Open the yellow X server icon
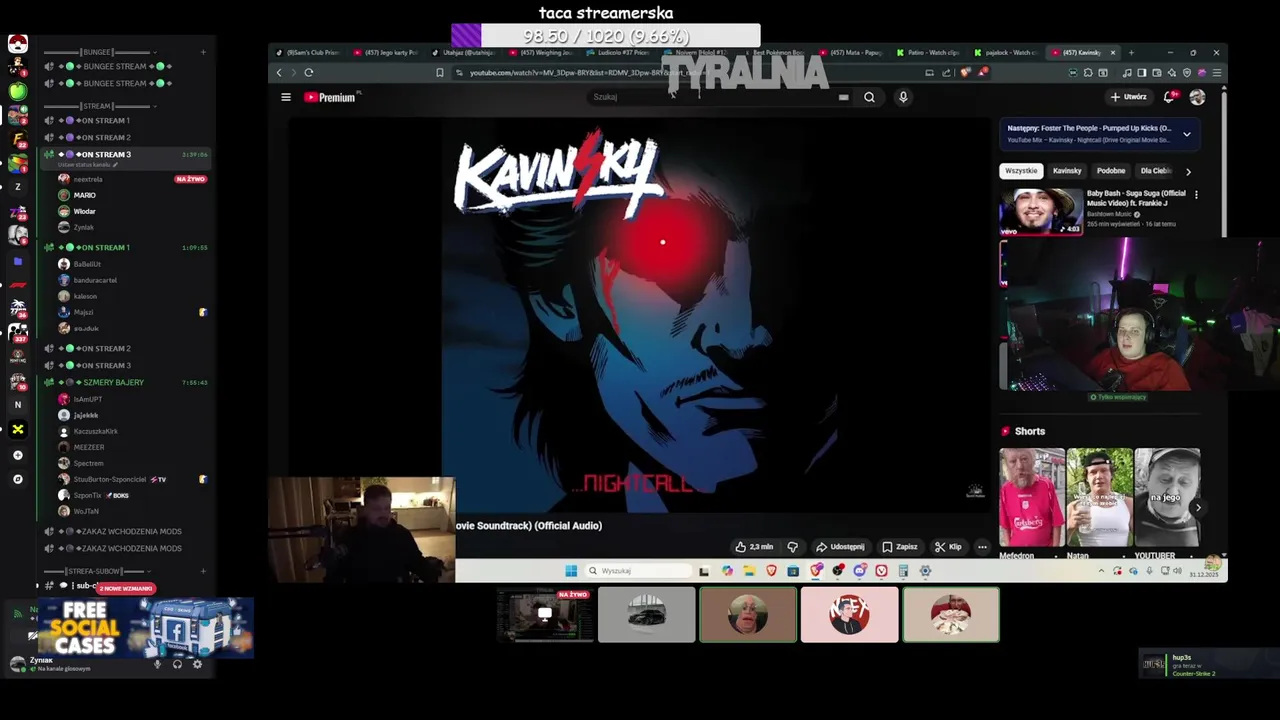Image resolution: width=1280 pixels, height=720 pixels. (x=17, y=429)
